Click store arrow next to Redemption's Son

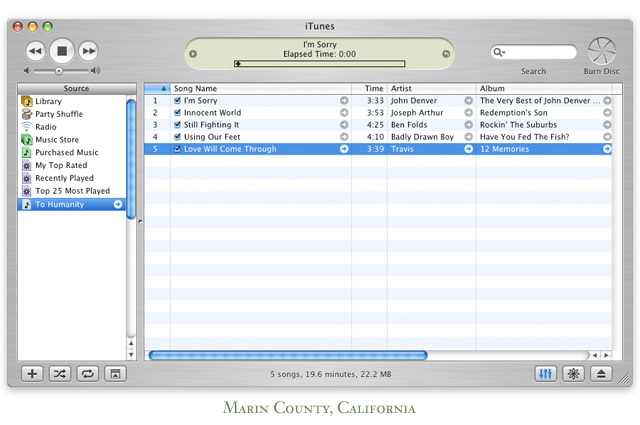coord(607,113)
